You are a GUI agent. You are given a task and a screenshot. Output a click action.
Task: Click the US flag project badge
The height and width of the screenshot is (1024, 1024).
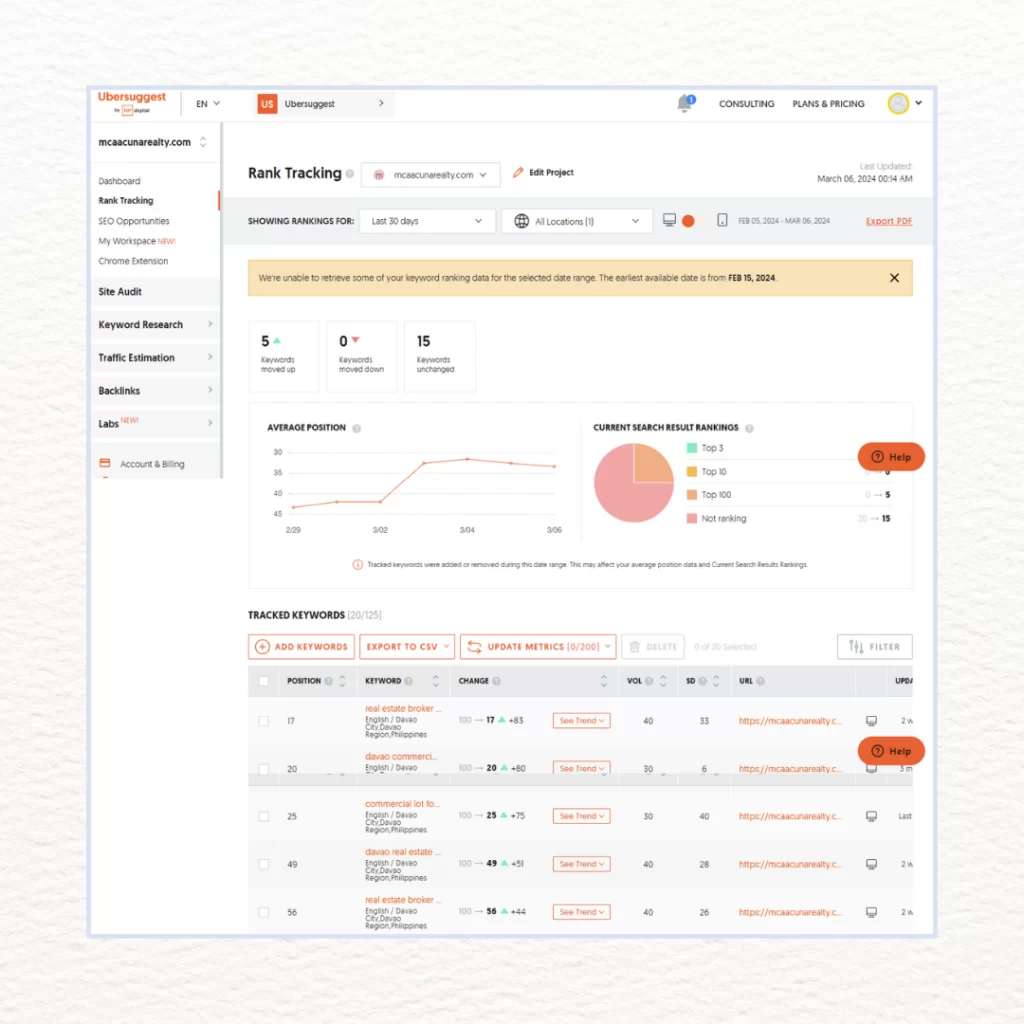(267, 104)
